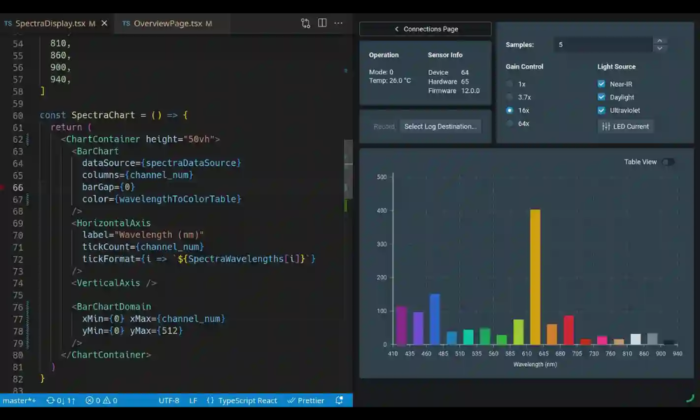This screenshot has width=700, height=420.
Task: Click the Wavelength (nm) axis label
Action: pos(535,364)
